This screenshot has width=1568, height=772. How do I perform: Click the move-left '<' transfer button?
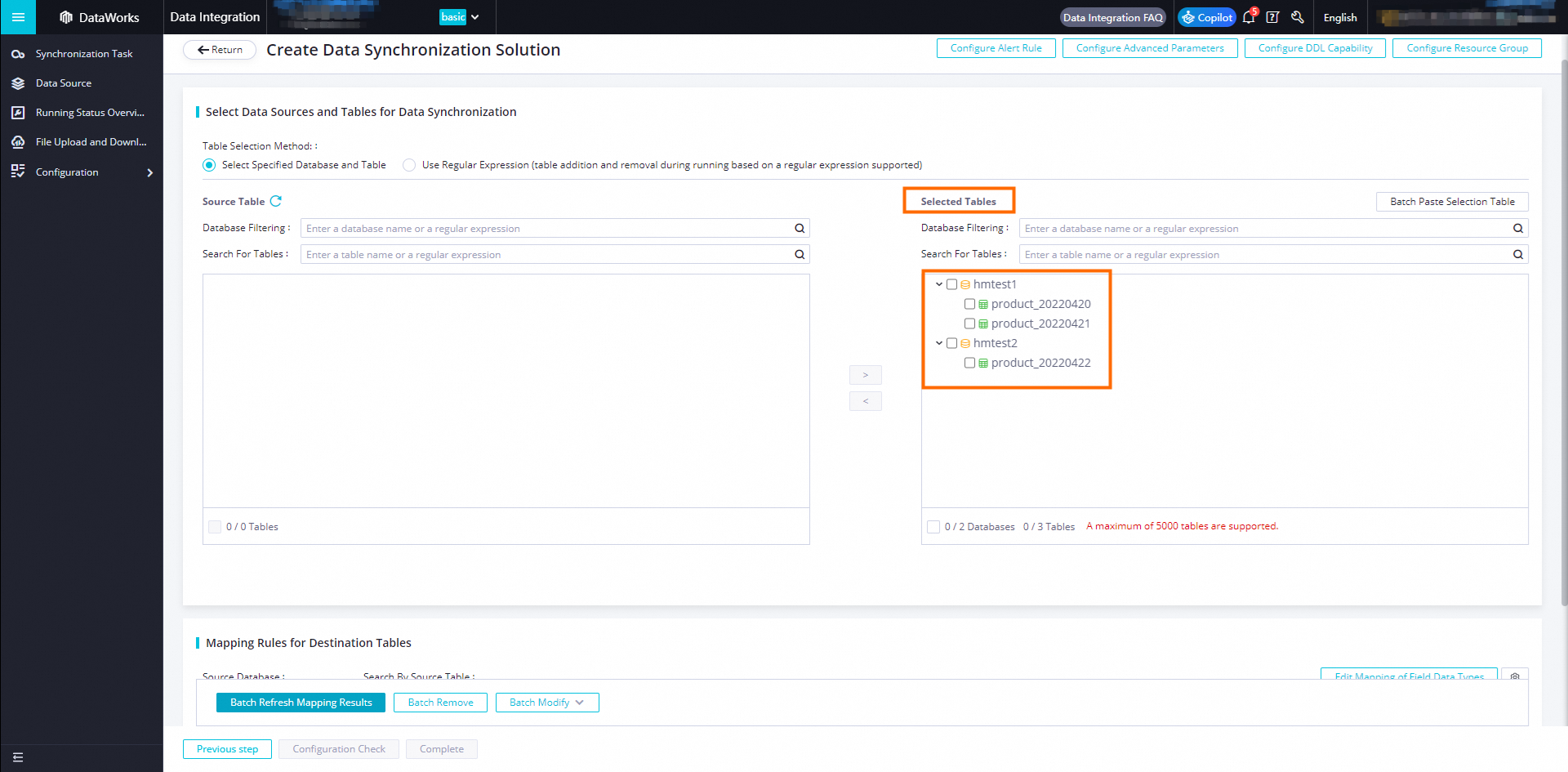866,401
